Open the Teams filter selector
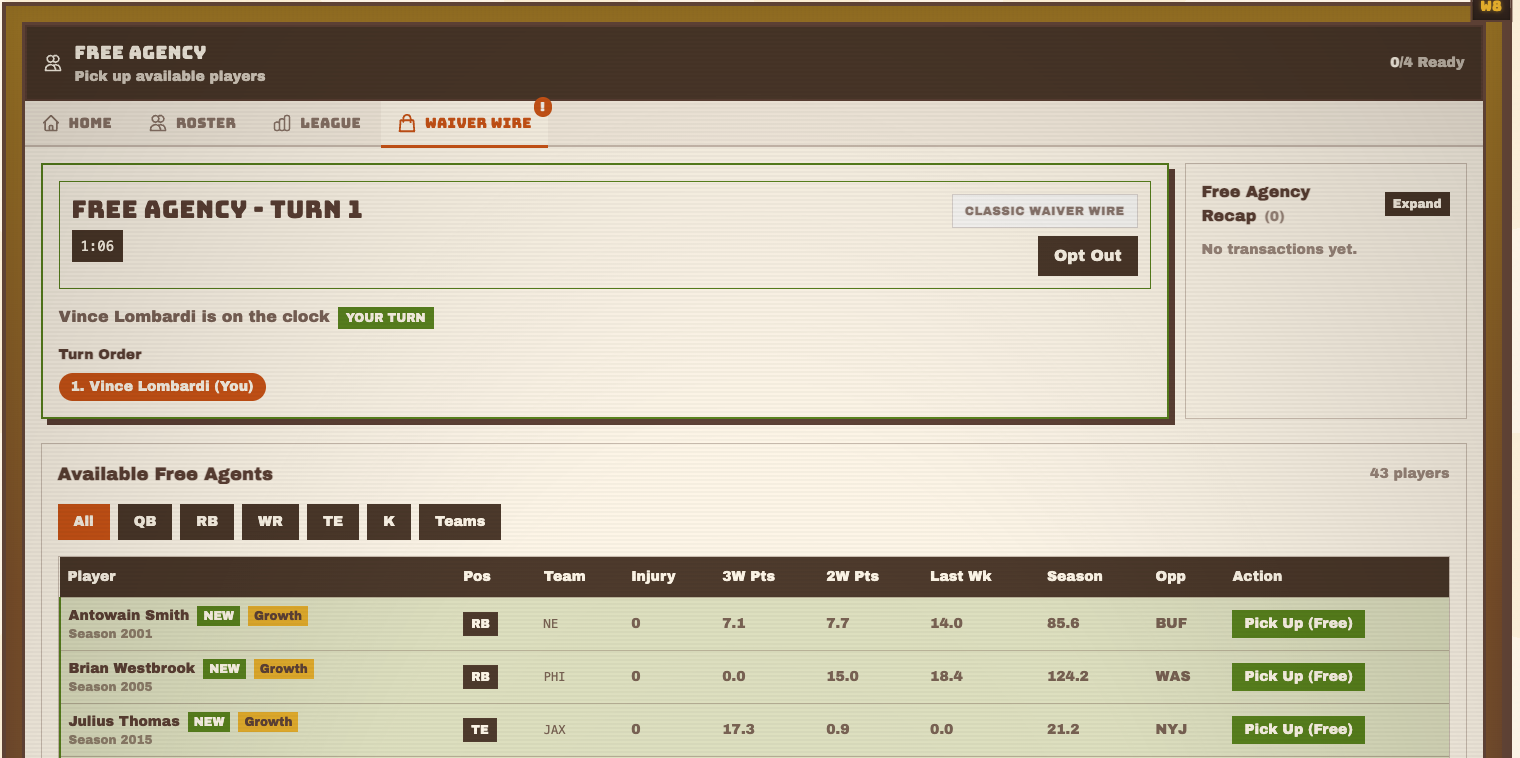The image size is (1520, 758). tap(459, 521)
